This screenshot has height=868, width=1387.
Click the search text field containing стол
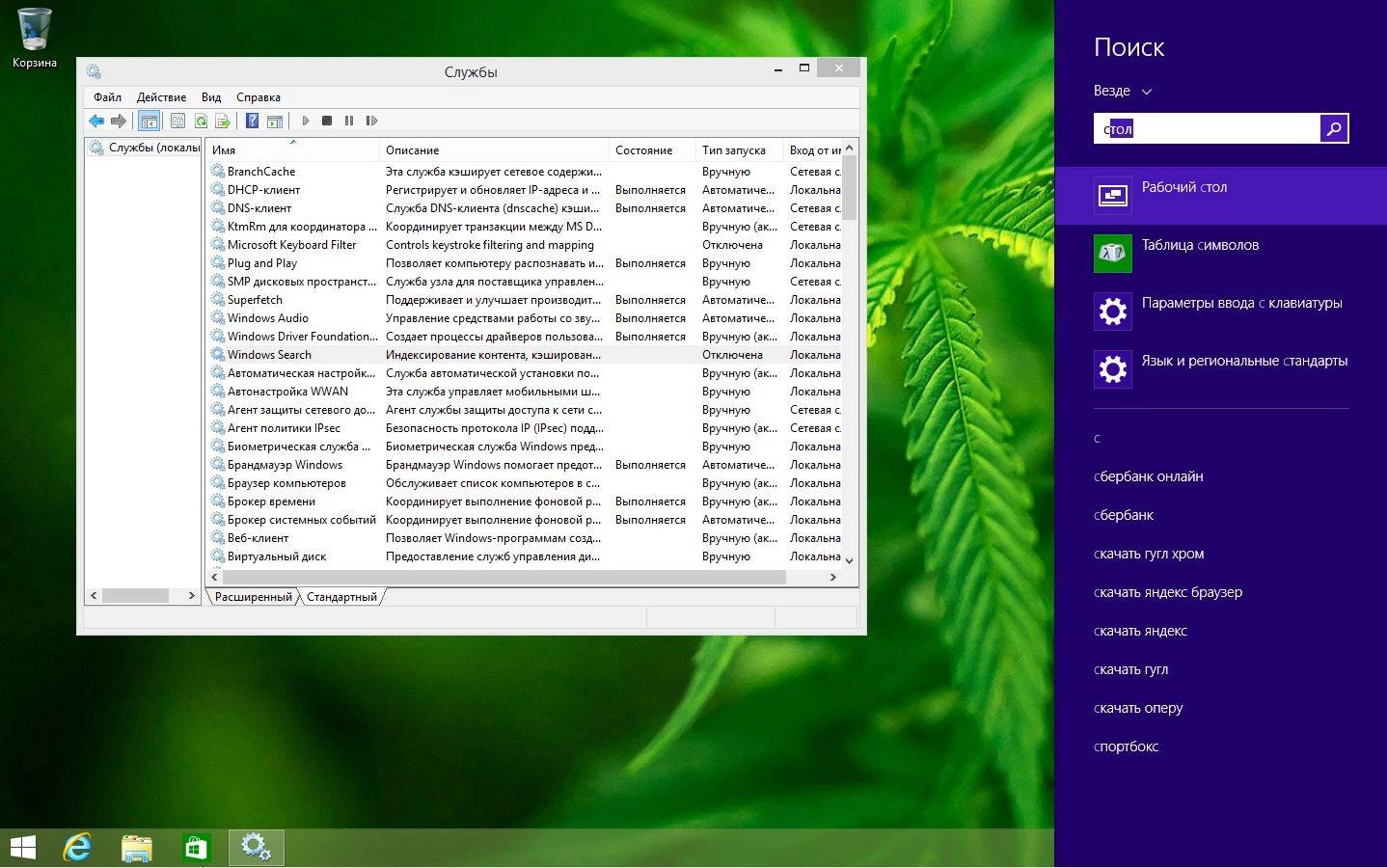point(1207,128)
